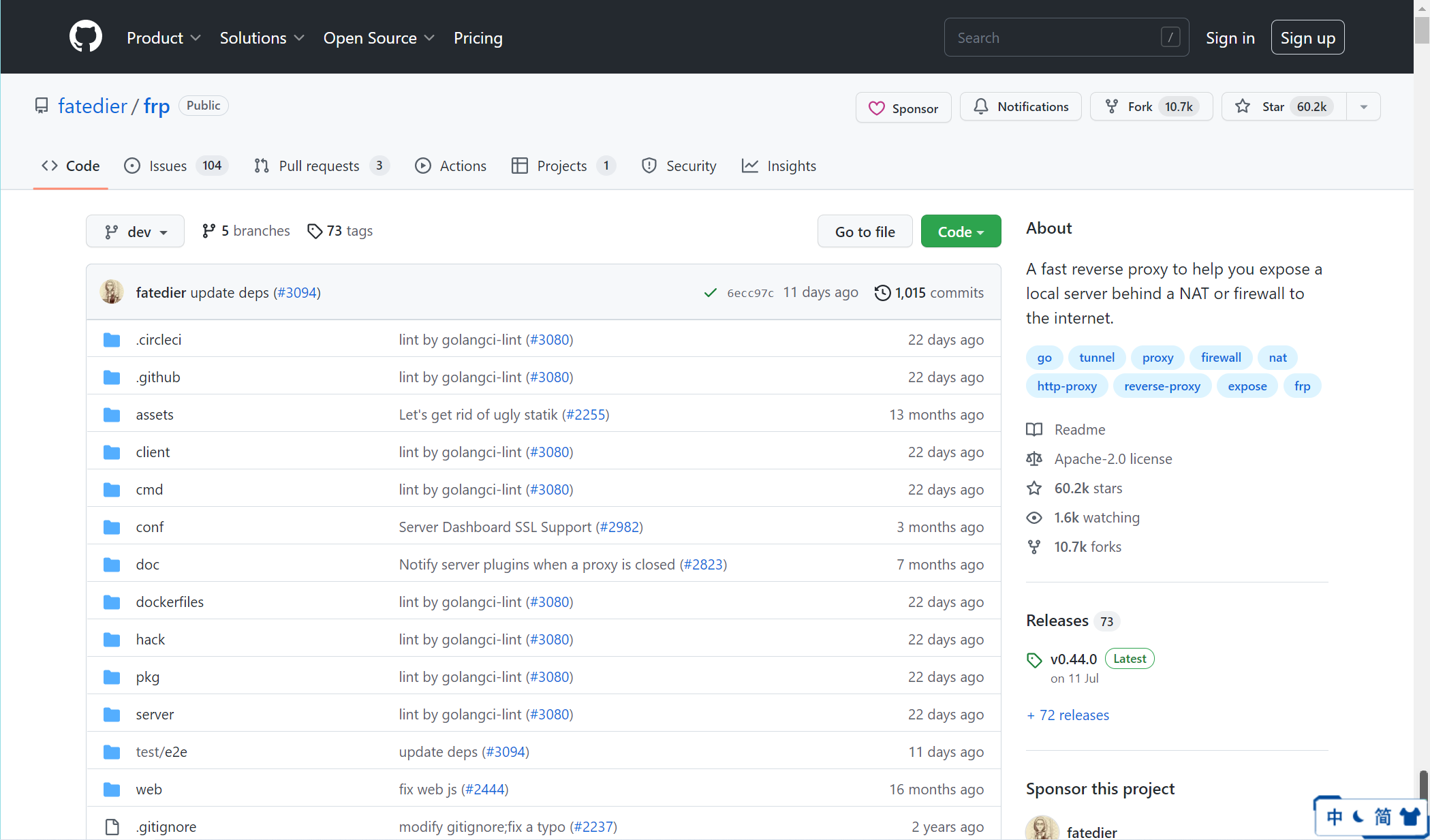
Task: Open commit hash 6ecc97c
Action: pos(750,293)
